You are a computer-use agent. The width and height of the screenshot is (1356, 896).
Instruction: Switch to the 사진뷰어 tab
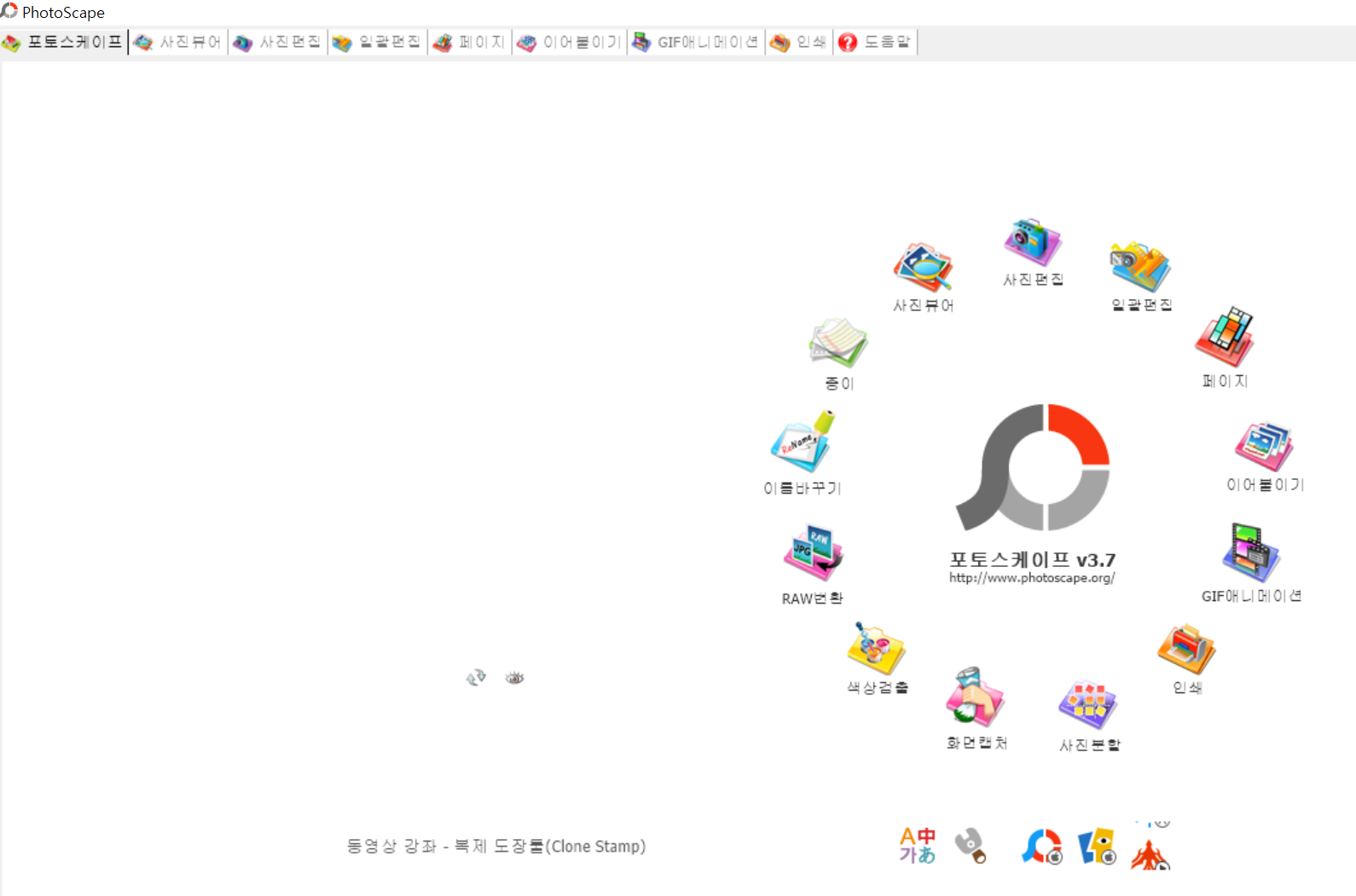coord(178,42)
